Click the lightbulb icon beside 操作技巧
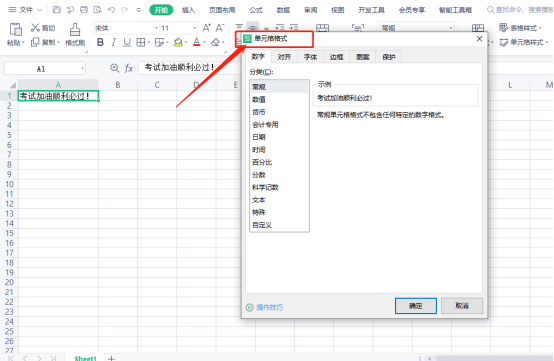 (249, 307)
